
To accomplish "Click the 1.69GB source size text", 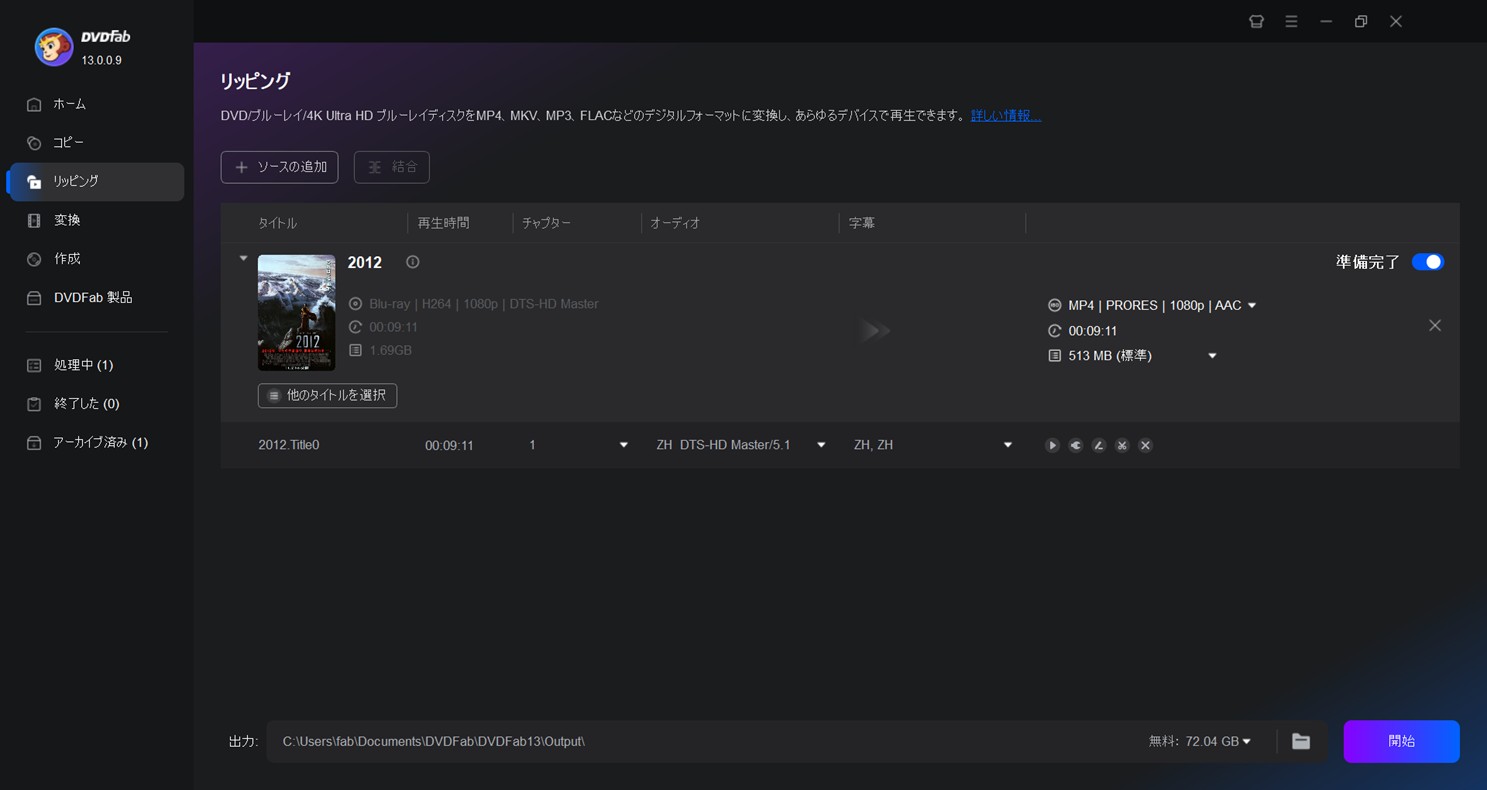I will coord(390,351).
